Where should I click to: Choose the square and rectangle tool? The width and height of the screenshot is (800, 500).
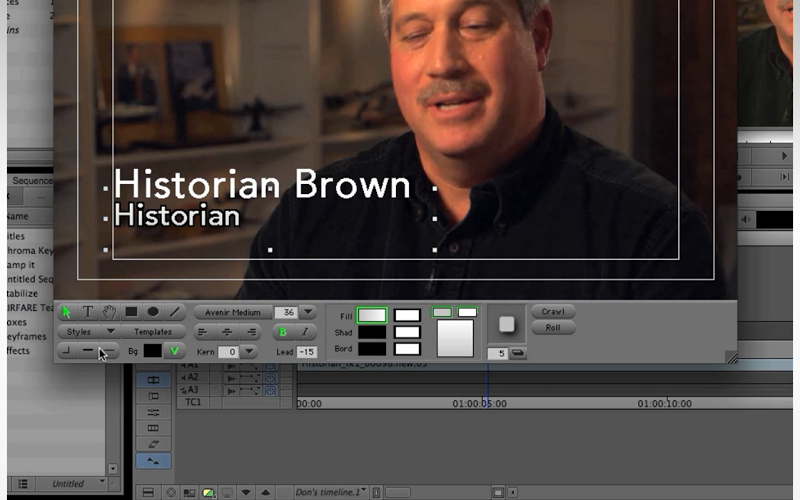(x=131, y=312)
